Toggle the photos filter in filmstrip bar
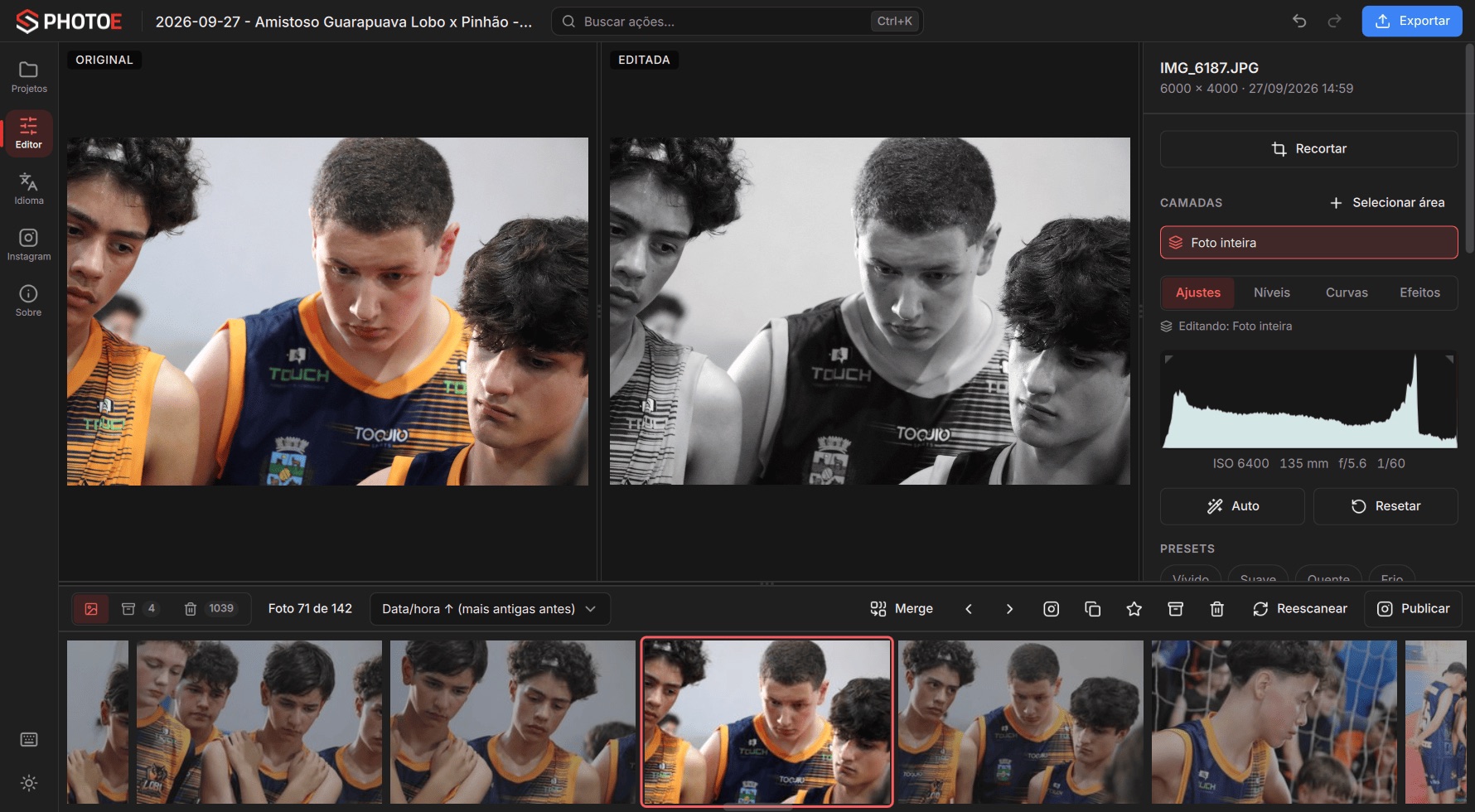This screenshot has height=812, width=1475. pyautogui.click(x=91, y=609)
